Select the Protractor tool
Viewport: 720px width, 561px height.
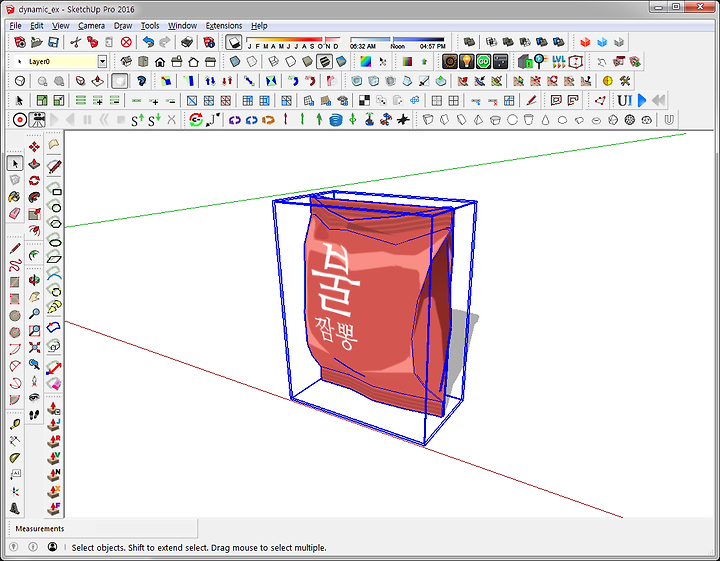click(15, 458)
